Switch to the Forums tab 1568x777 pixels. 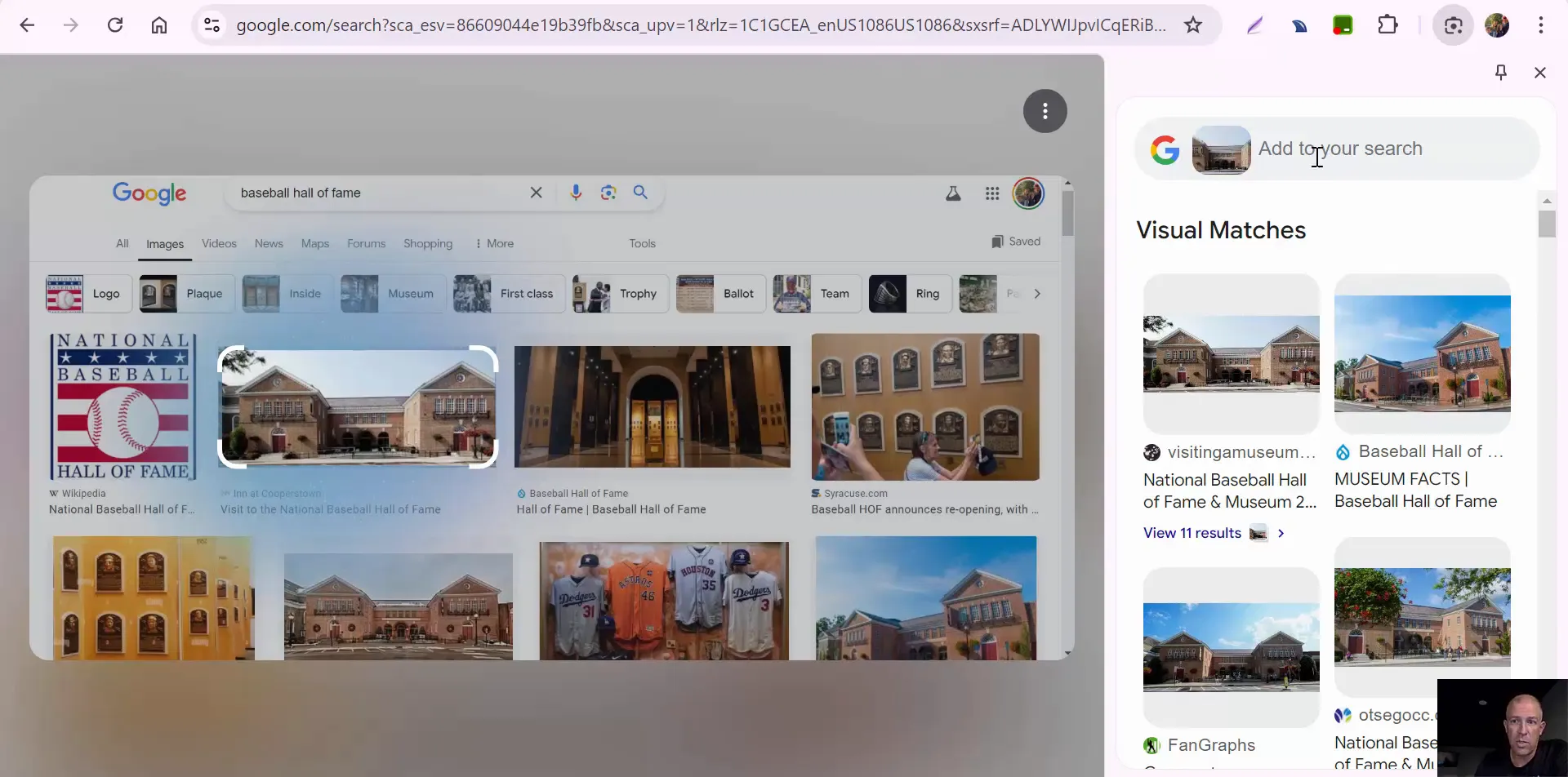click(x=366, y=243)
